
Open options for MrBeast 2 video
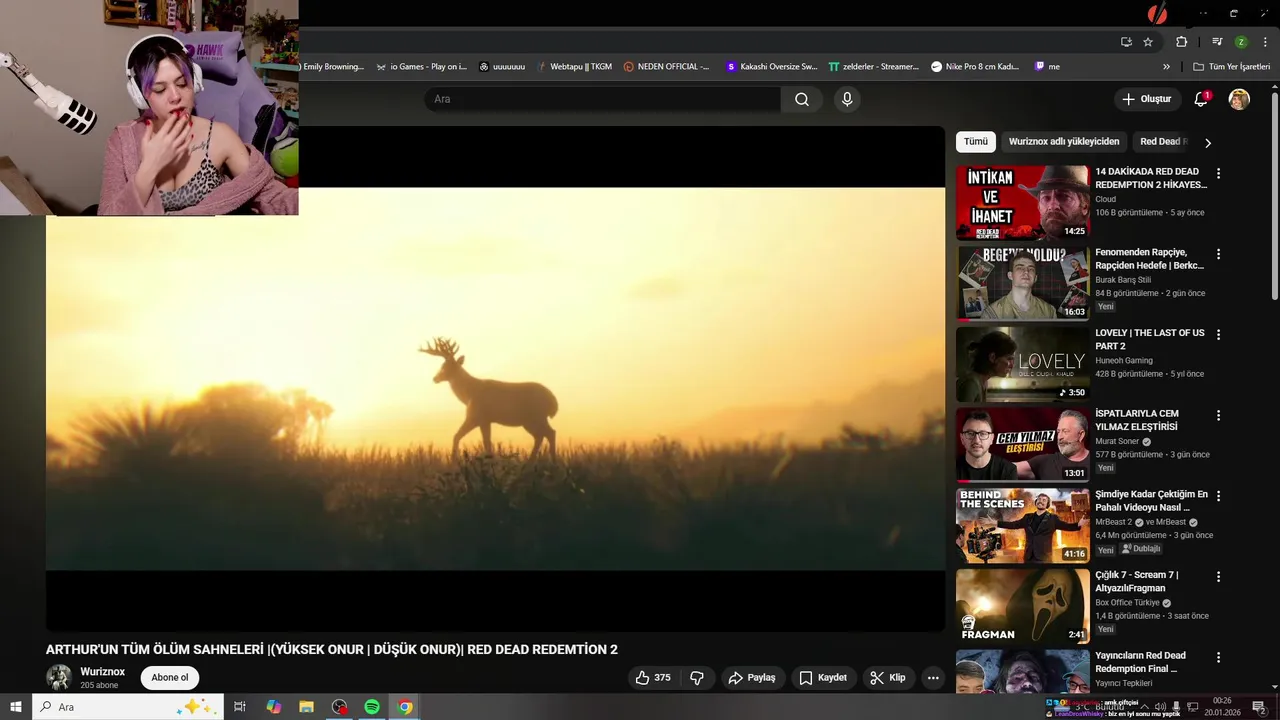click(1218, 496)
